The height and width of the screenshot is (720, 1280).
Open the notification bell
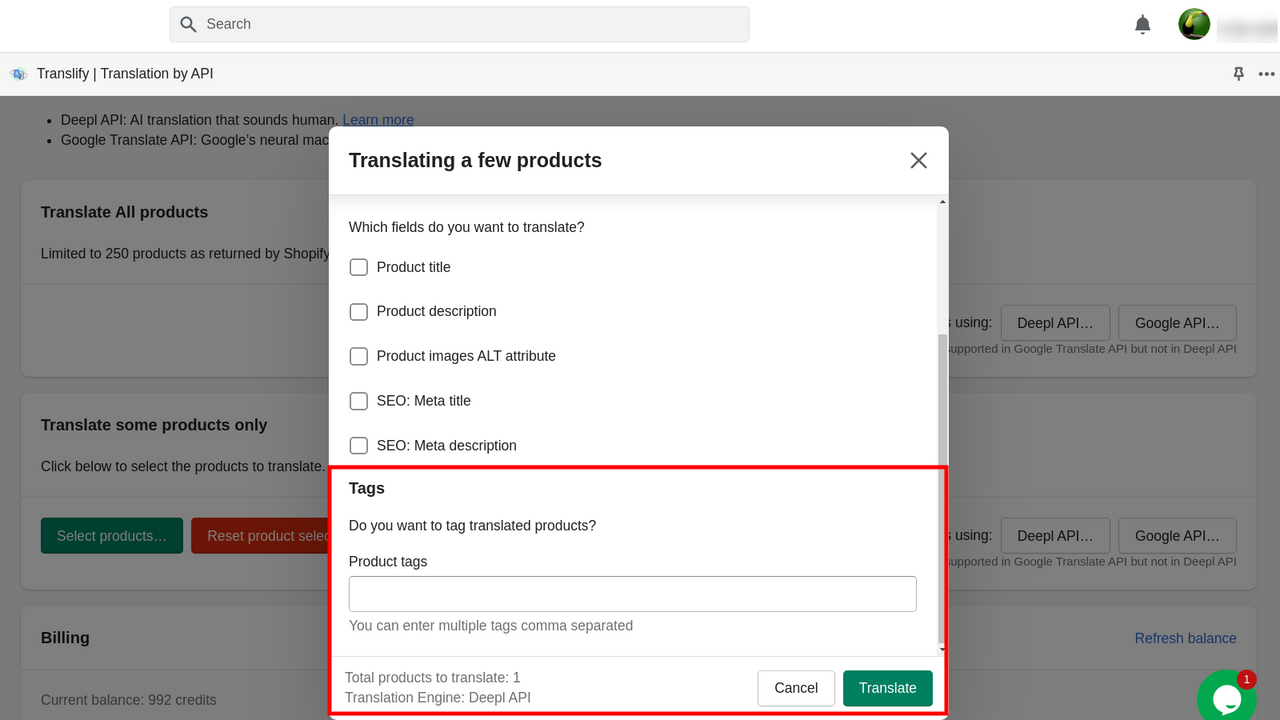click(x=1142, y=24)
